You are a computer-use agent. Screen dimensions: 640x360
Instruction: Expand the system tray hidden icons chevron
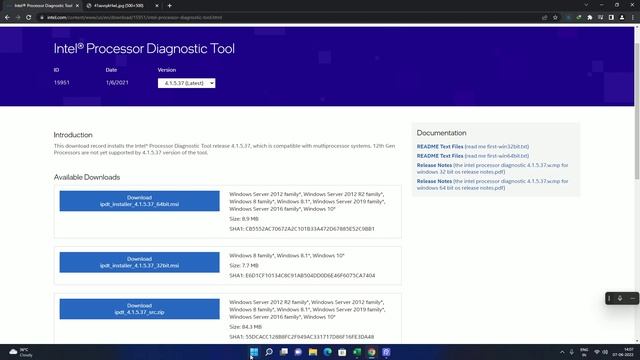tap(562, 352)
